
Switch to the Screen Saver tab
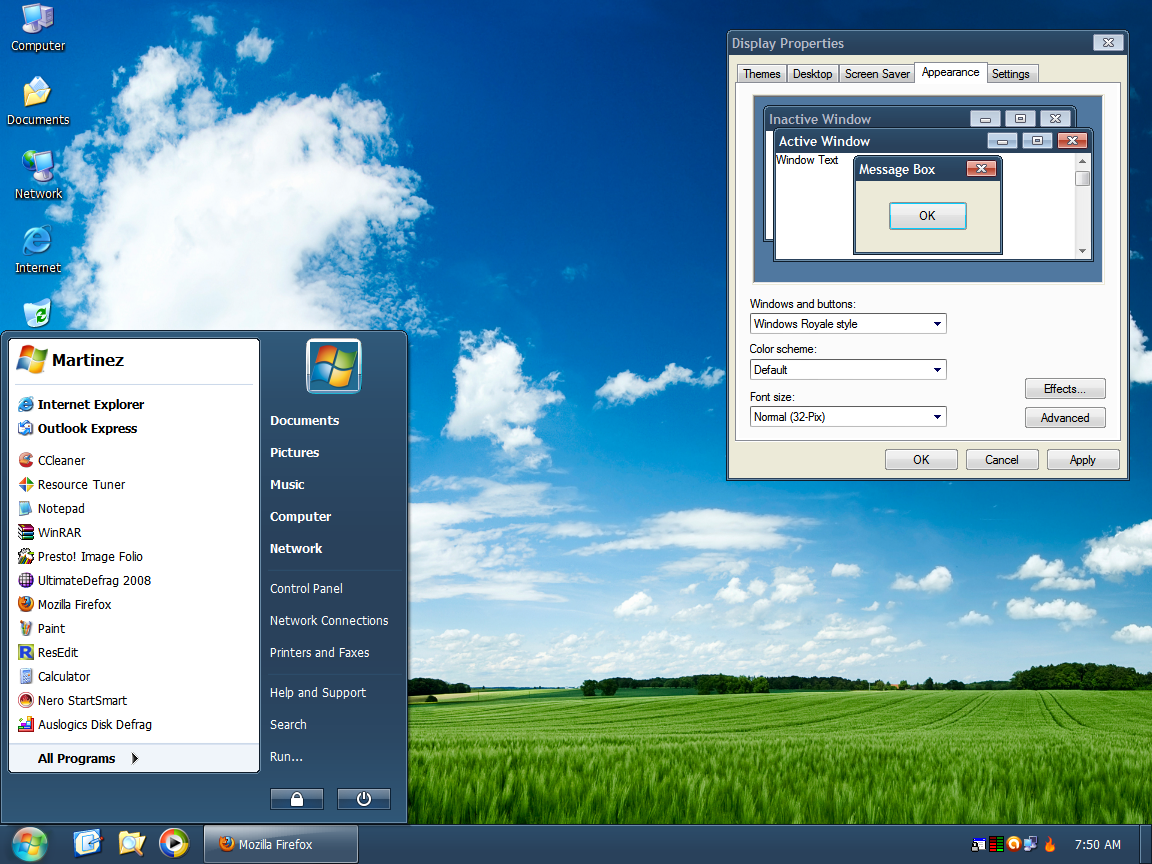pyautogui.click(x=877, y=74)
